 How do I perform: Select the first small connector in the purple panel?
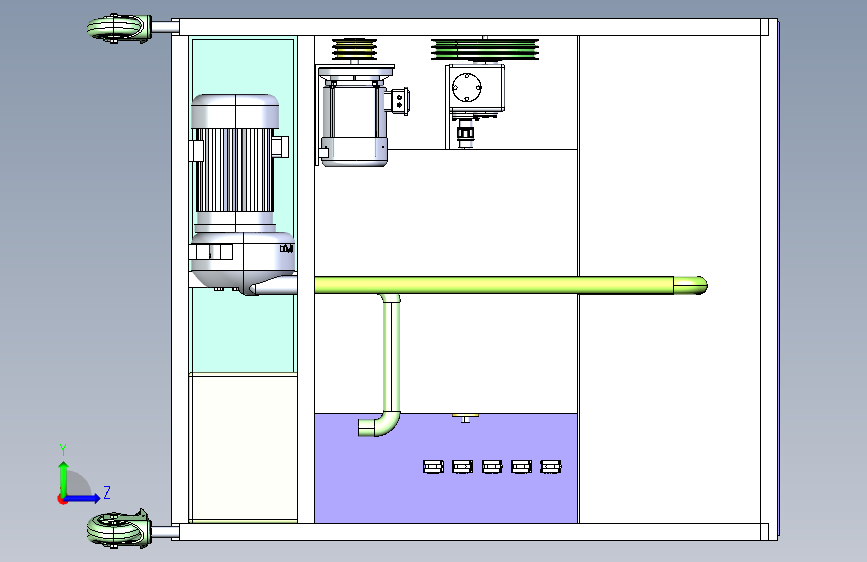(433, 467)
